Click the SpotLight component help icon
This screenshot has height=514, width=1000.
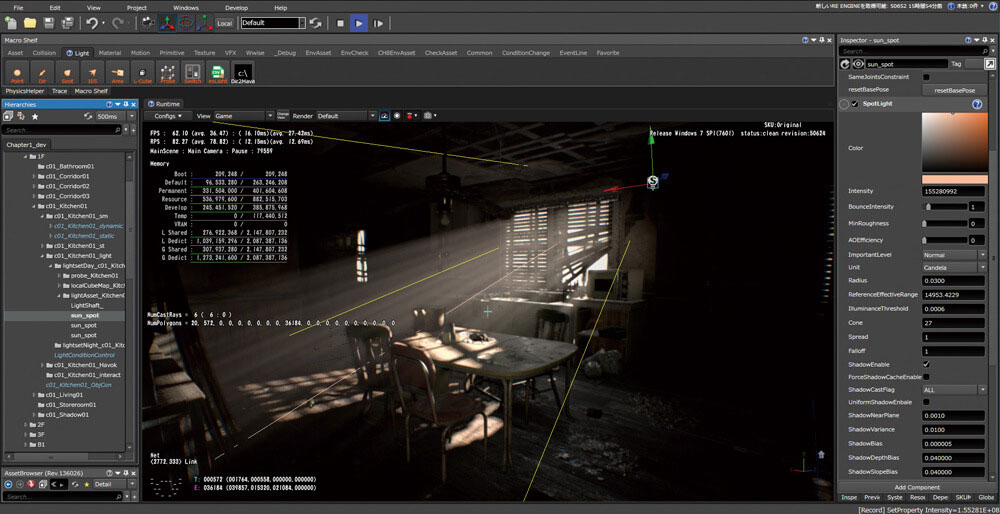[x=976, y=104]
